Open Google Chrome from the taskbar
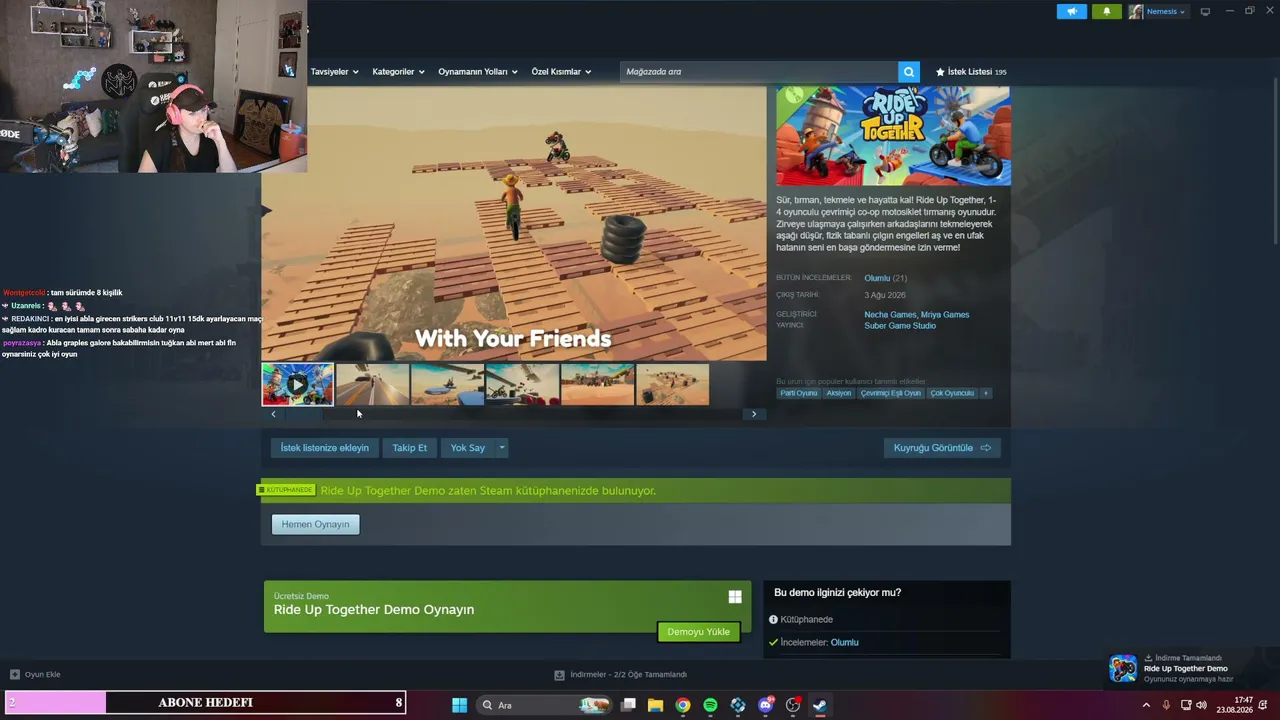Viewport: 1280px width, 720px height. click(x=683, y=705)
